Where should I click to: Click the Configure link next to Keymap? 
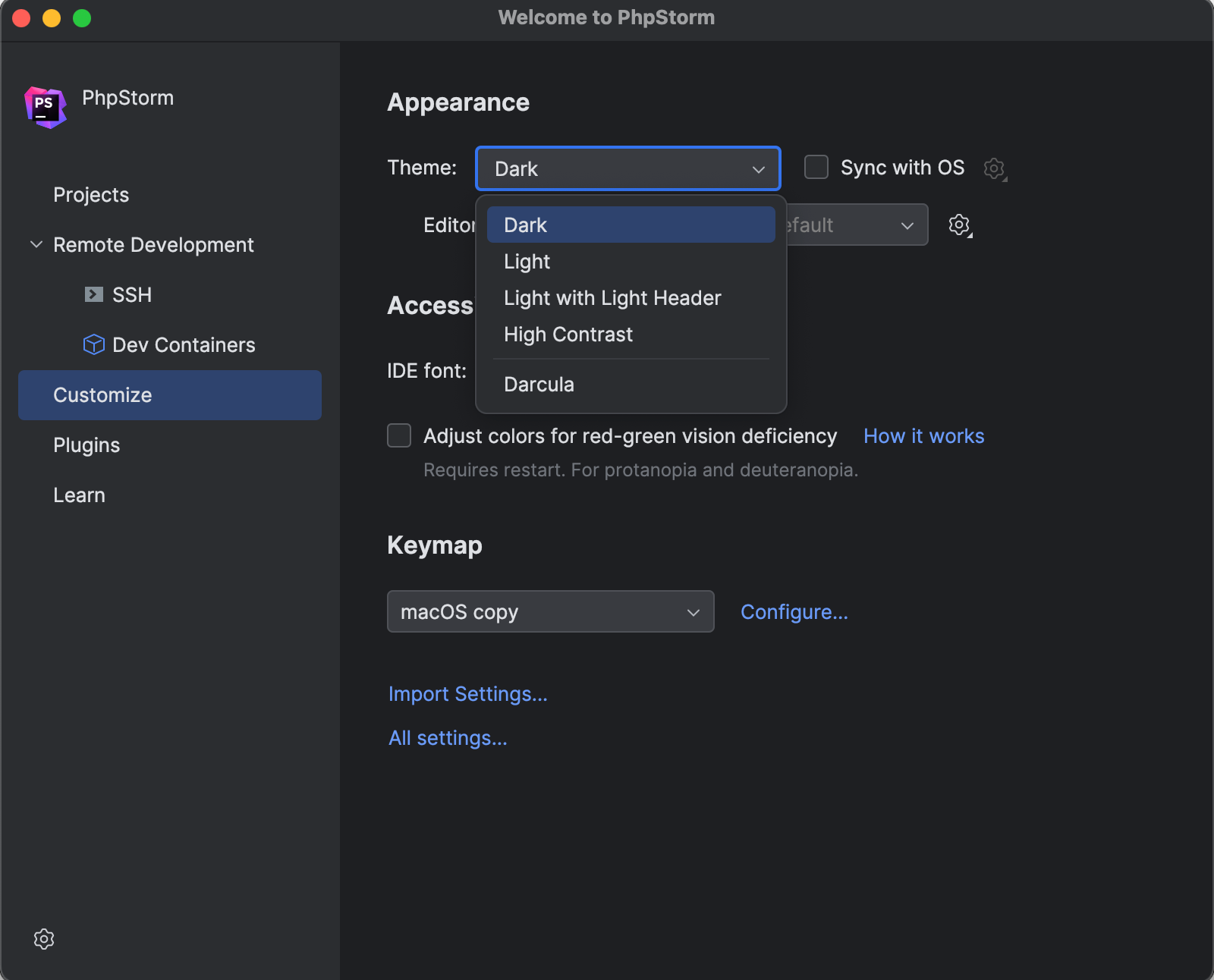point(794,611)
